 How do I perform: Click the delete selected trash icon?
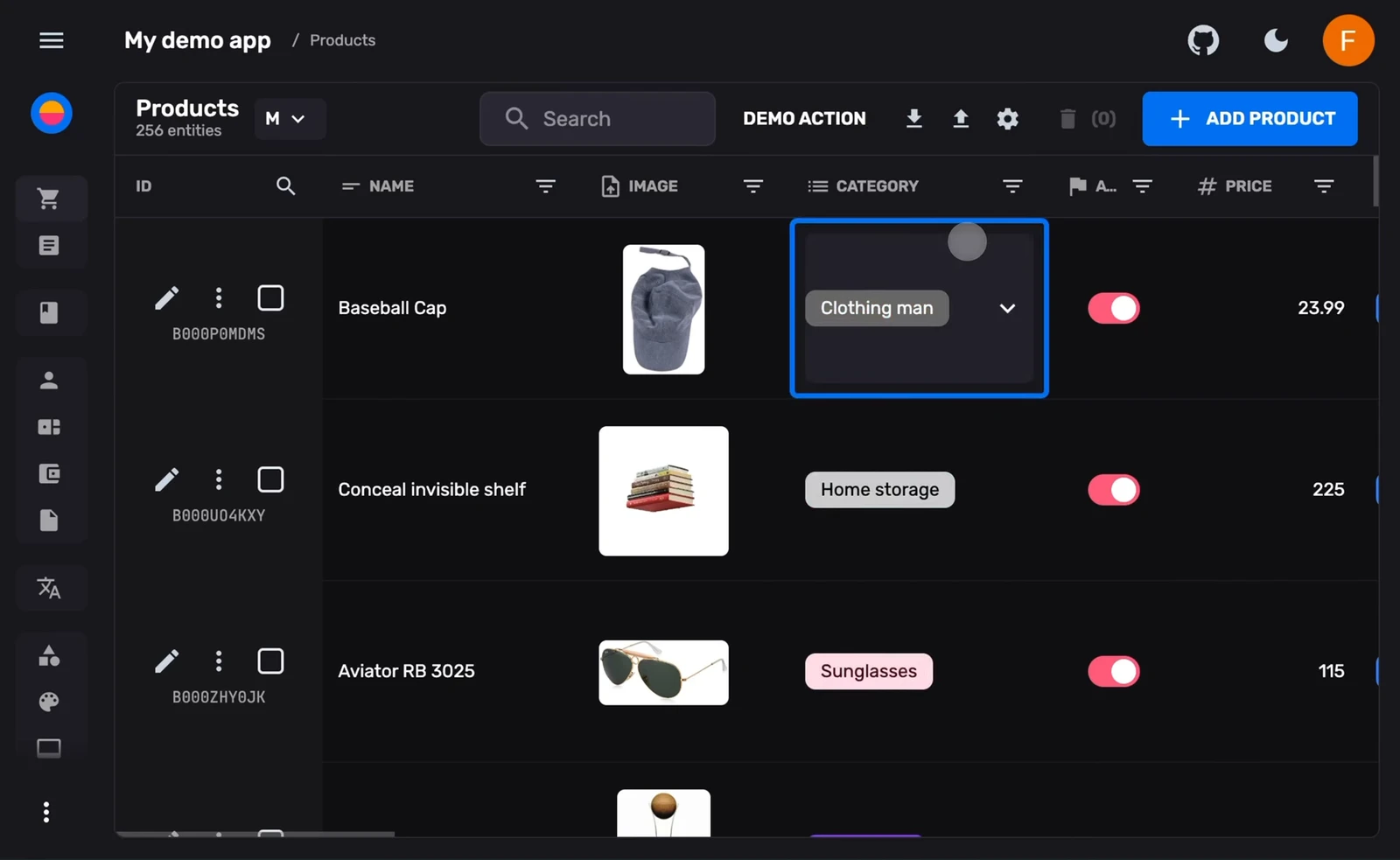(1067, 118)
